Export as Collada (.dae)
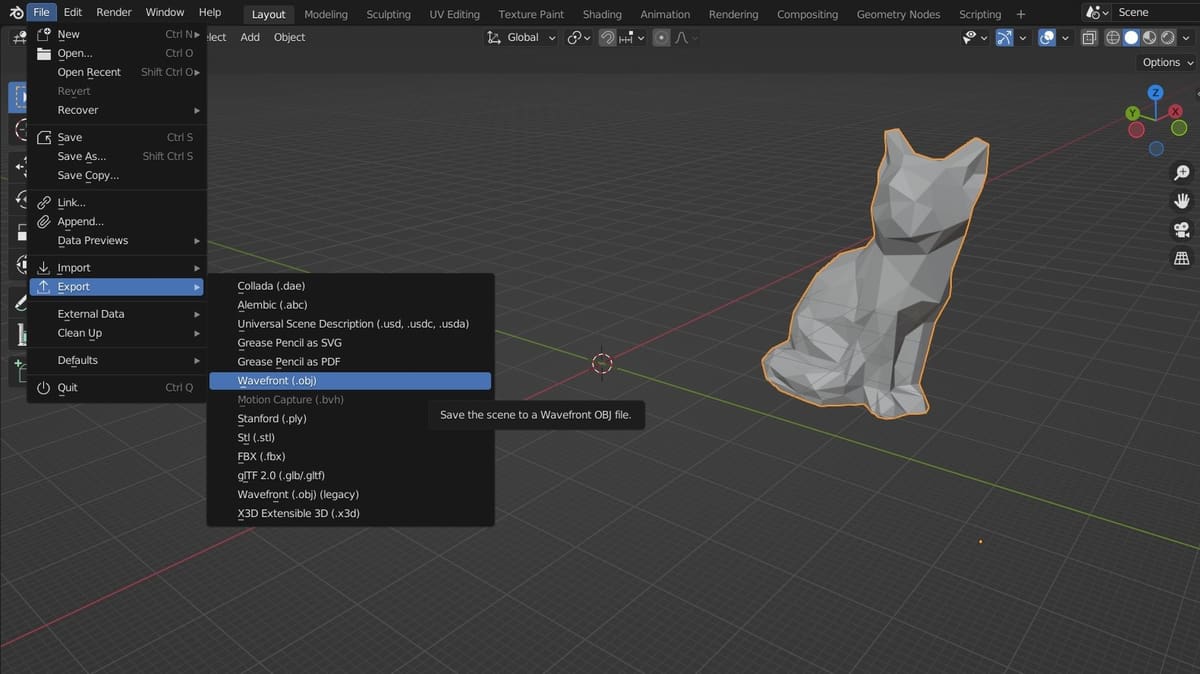This screenshot has width=1200, height=674. click(x=350, y=286)
